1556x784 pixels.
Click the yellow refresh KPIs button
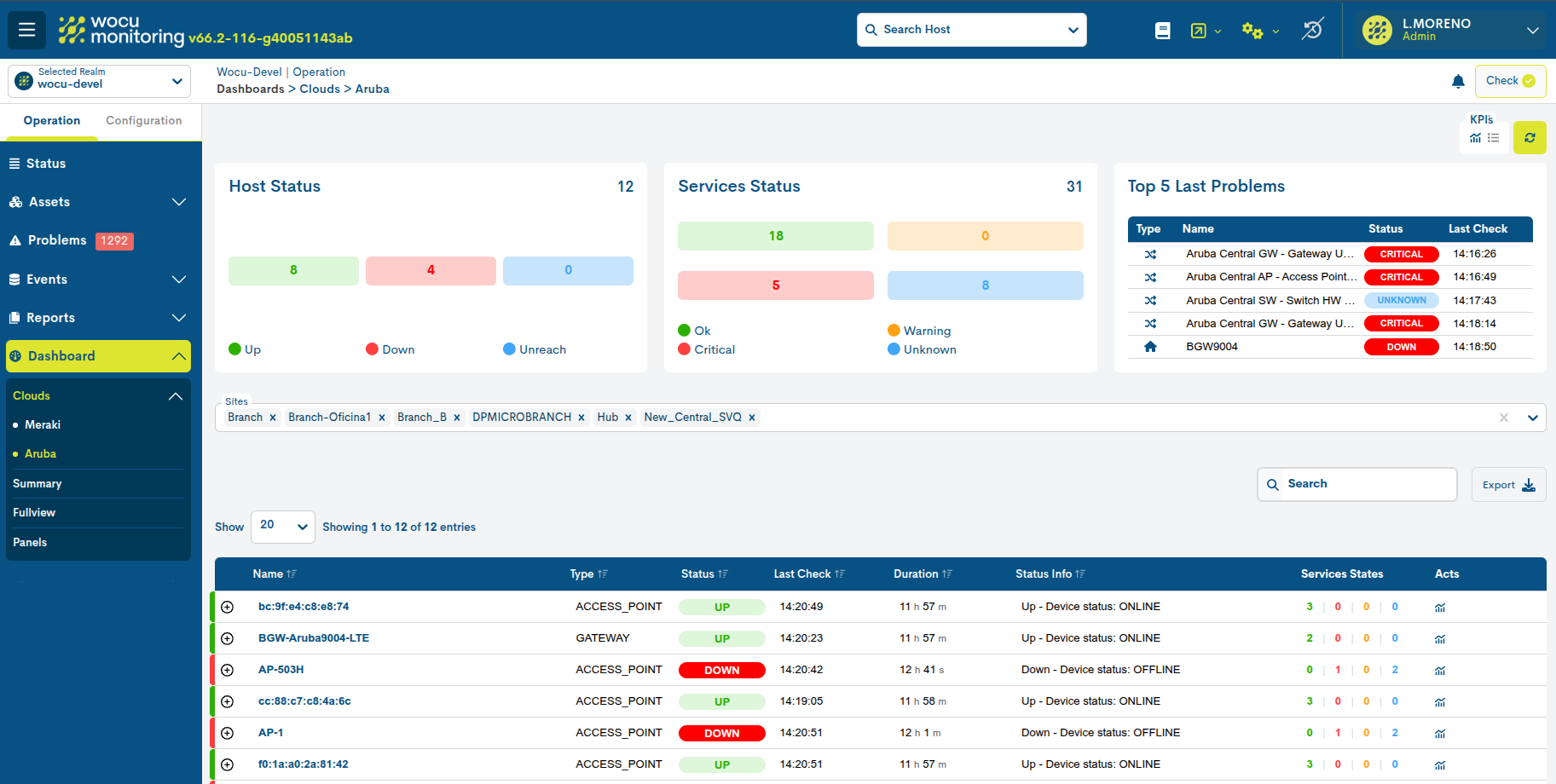coord(1530,137)
